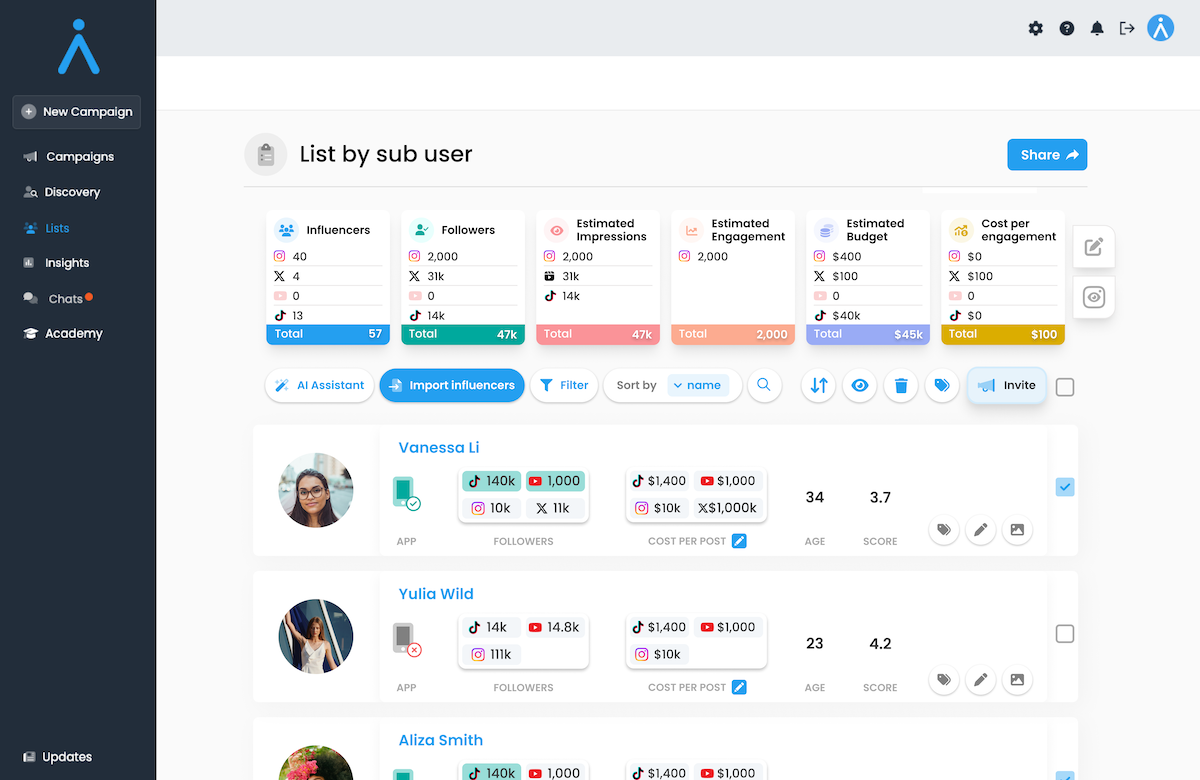1200x780 pixels.
Task: Click the Share button
Action: pyautogui.click(x=1047, y=155)
